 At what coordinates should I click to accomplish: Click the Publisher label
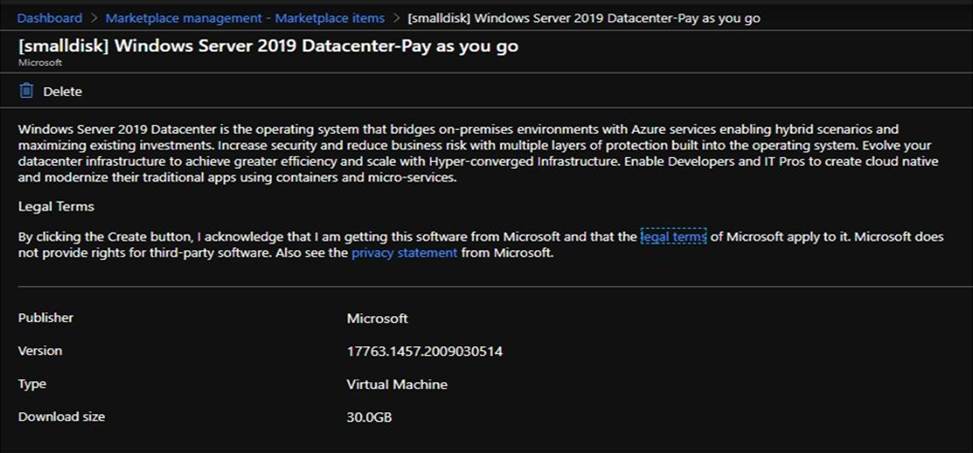tap(45, 318)
